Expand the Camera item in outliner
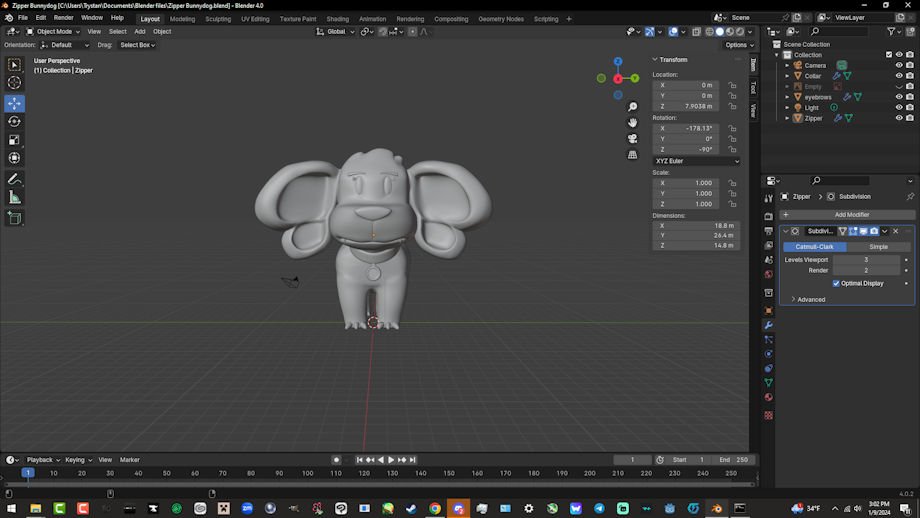Screen dimensions: 920x518 pos(788,65)
